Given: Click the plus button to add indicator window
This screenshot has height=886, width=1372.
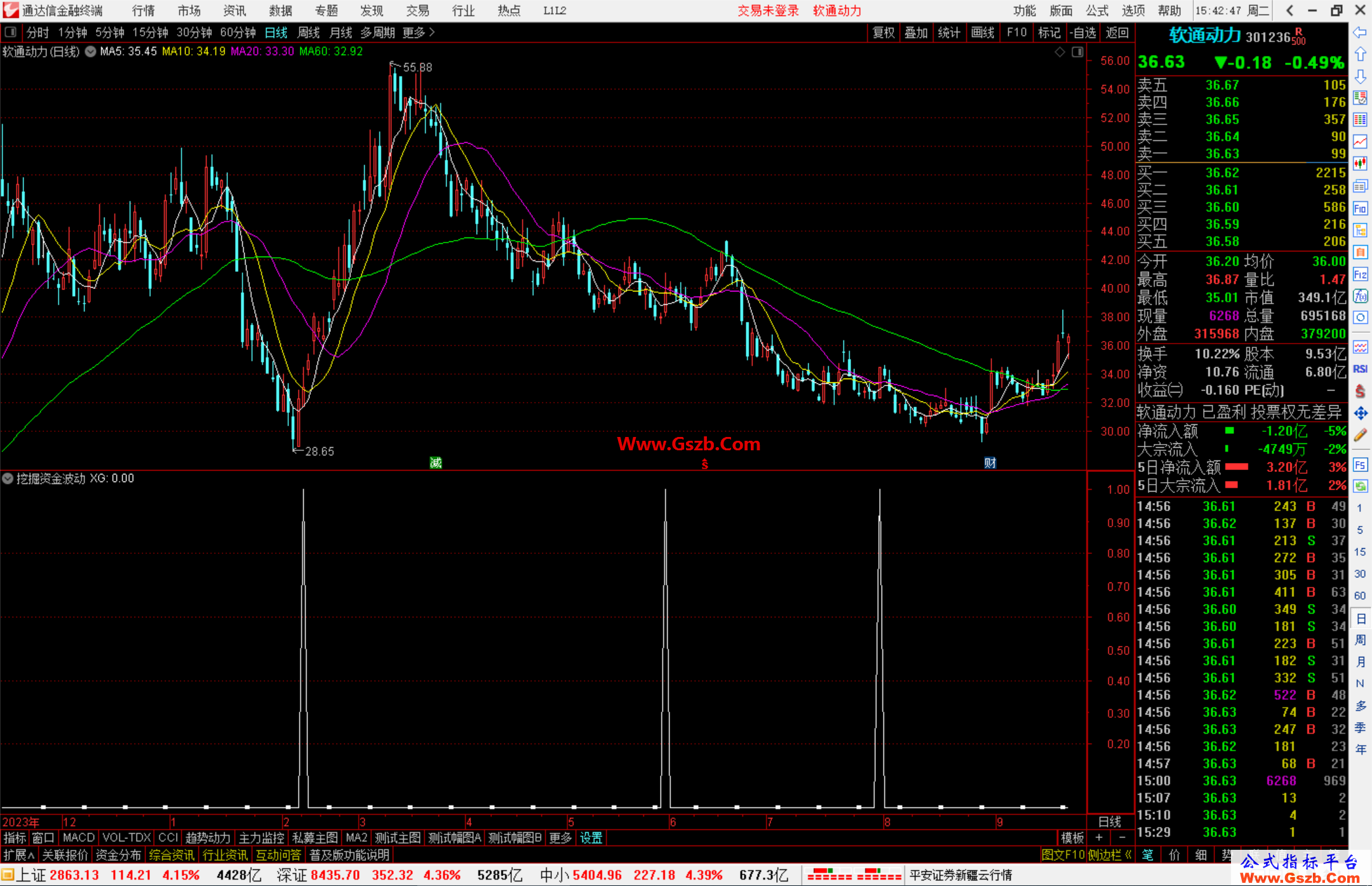Looking at the screenshot, I should [x=1099, y=838].
